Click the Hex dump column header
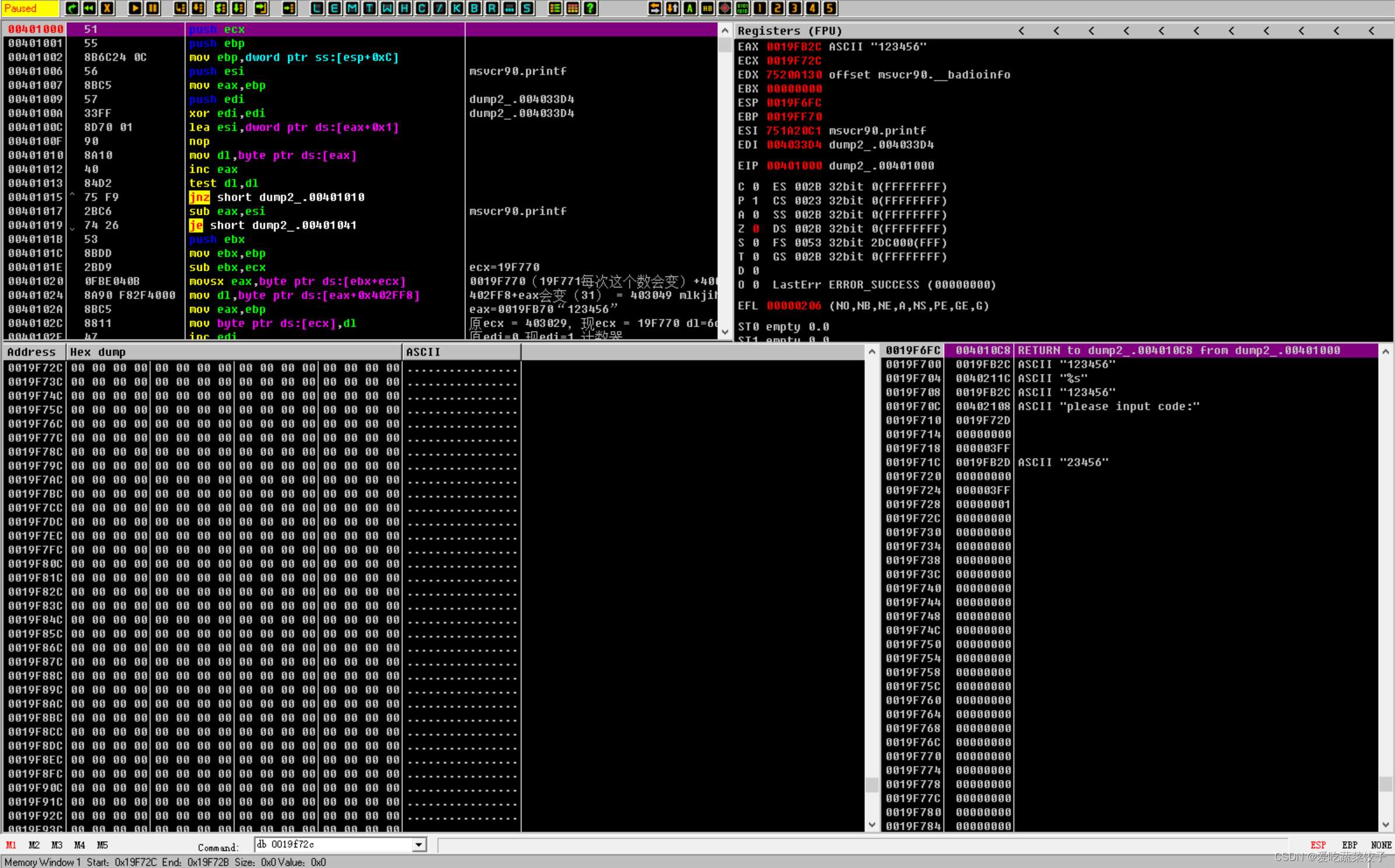 [x=234, y=352]
